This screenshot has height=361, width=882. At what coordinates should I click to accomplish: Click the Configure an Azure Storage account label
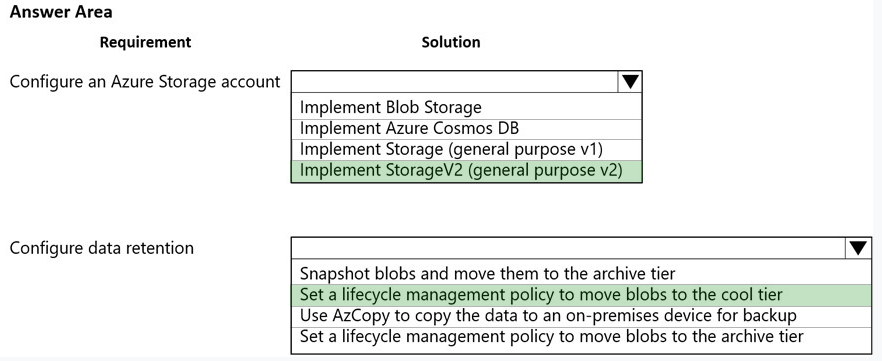[x=145, y=82]
